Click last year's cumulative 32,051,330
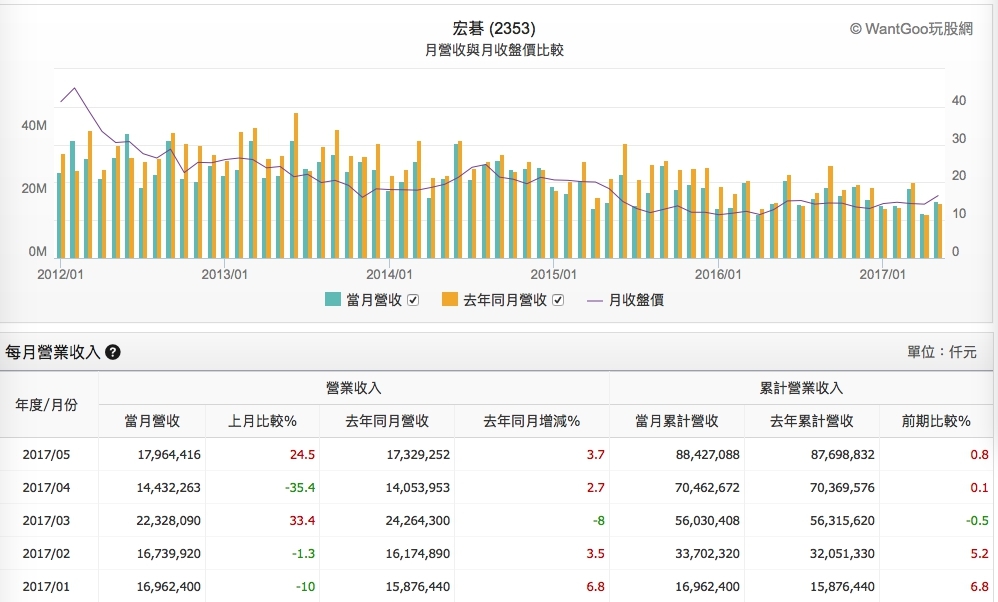Viewport: 998px width, 602px height. tap(843, 554)
